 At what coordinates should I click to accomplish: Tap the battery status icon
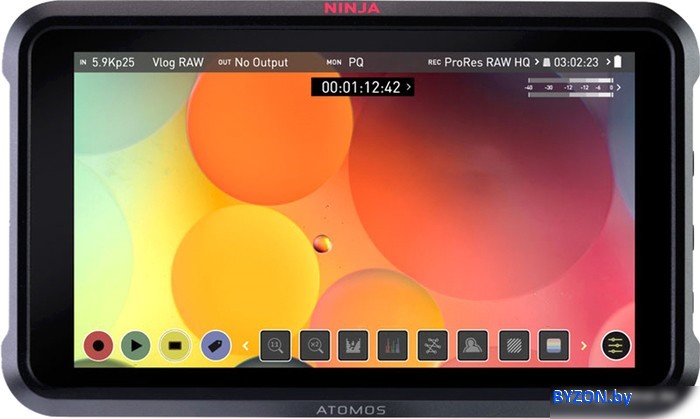618,62
